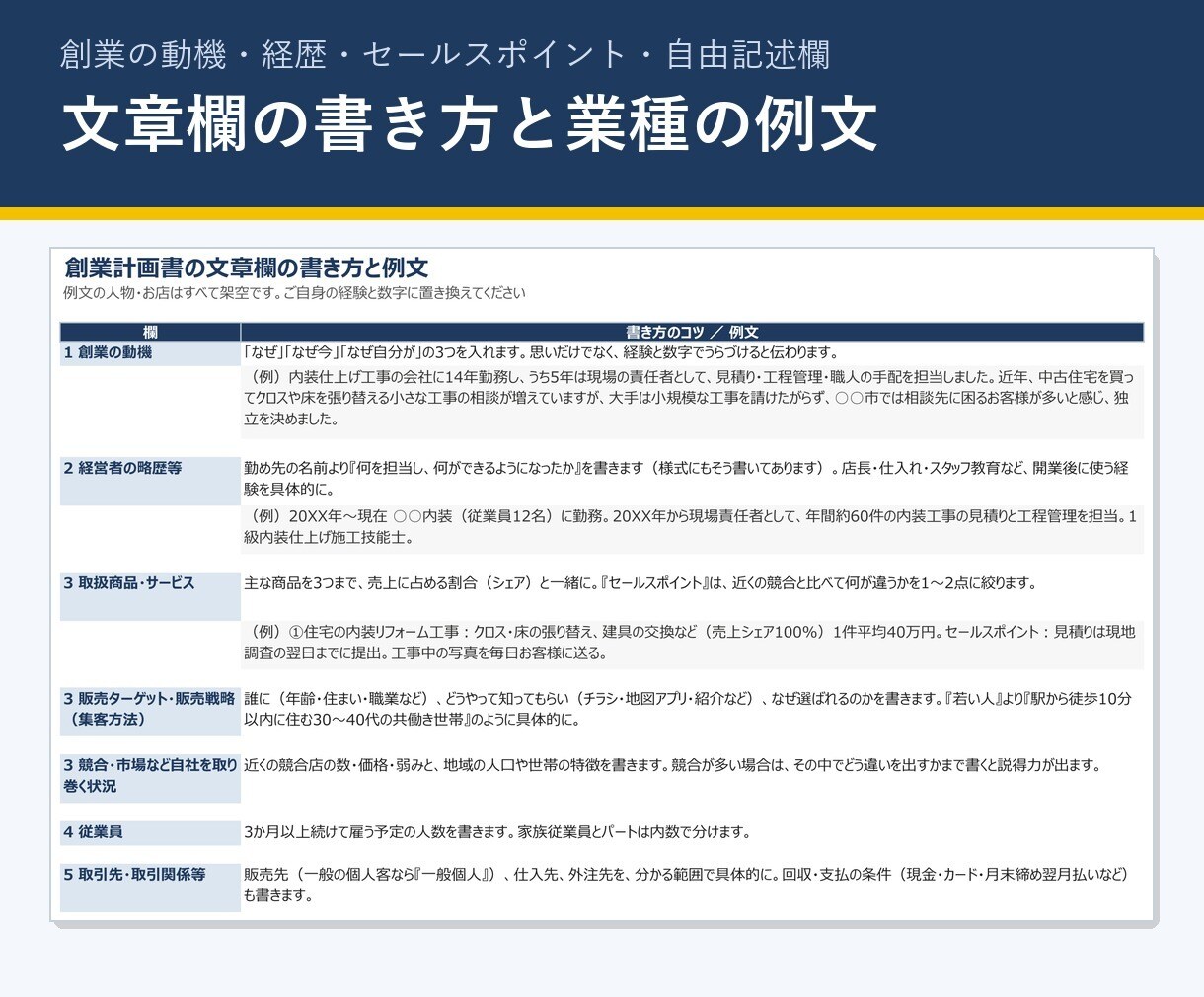Select the example 20XX年〜現在 ○○内装
1204x997 pixels.
click(692, 528)
